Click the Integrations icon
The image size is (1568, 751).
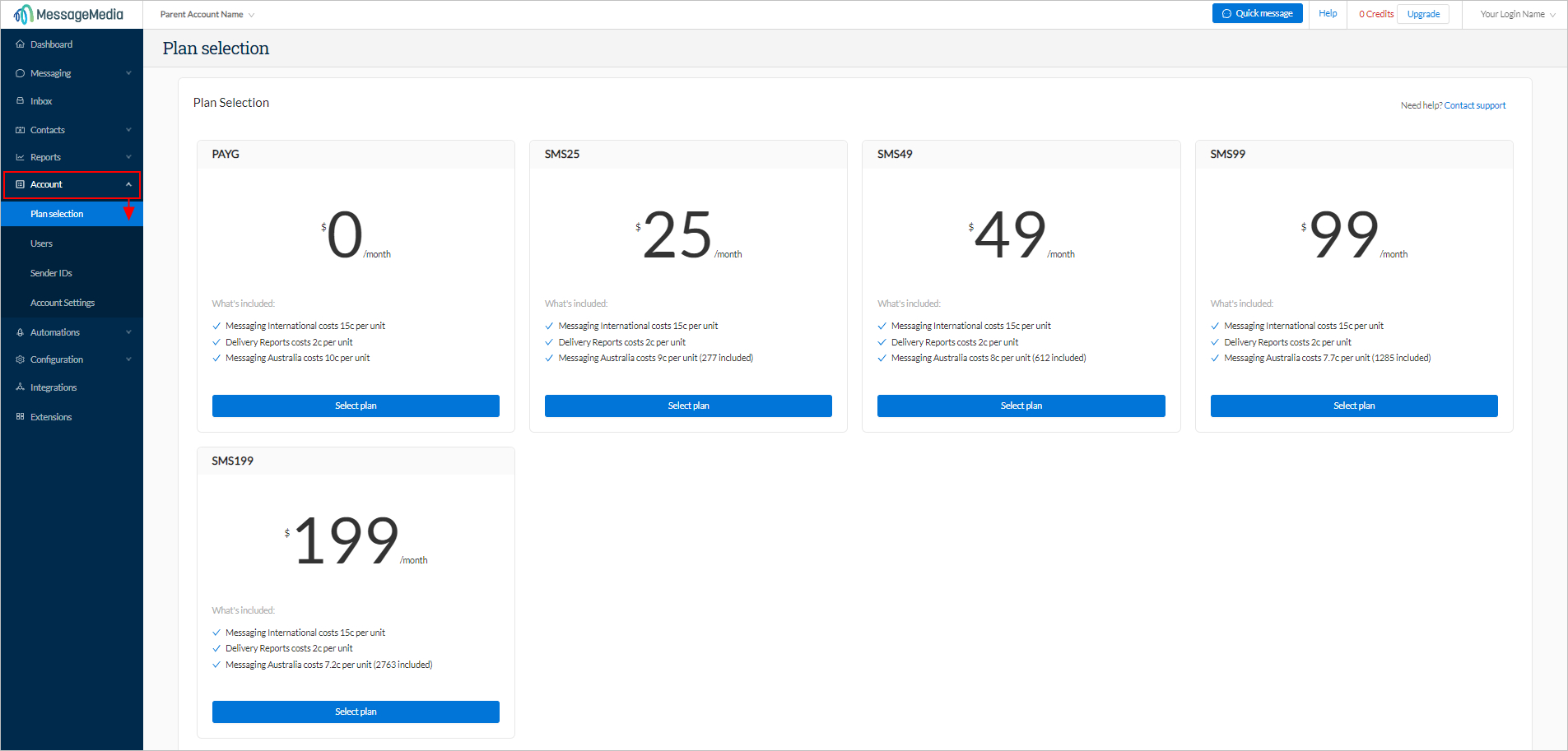[20, 387]
